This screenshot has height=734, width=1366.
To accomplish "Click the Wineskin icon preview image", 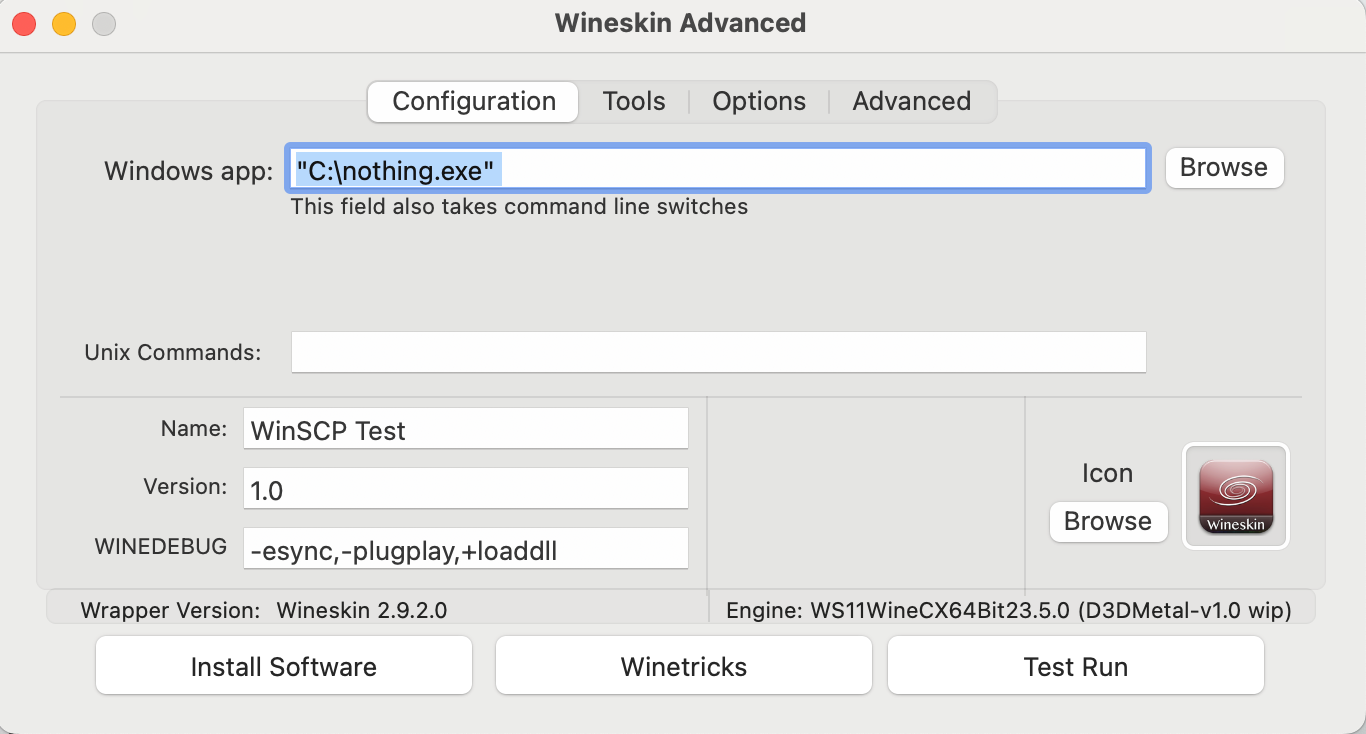I will (1236, 496).
